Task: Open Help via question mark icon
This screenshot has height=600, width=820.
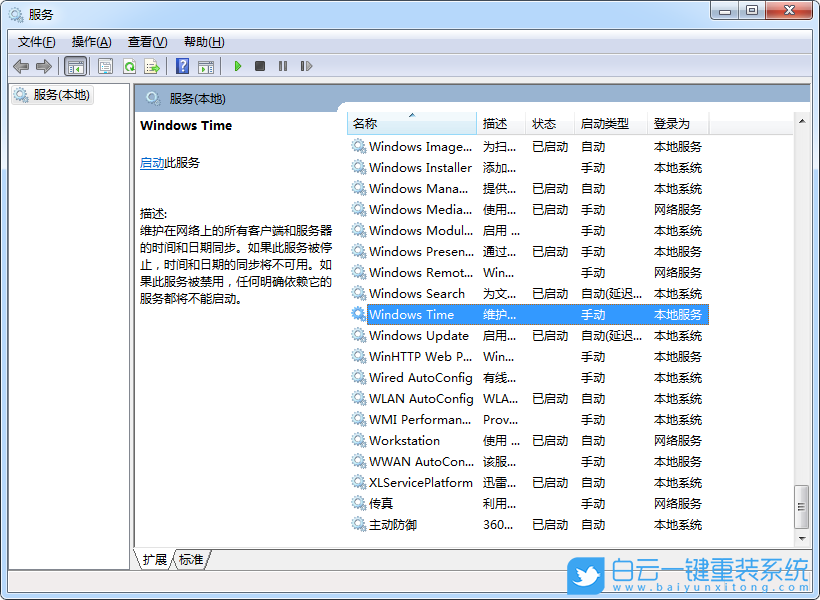Action: pos(184,66)
